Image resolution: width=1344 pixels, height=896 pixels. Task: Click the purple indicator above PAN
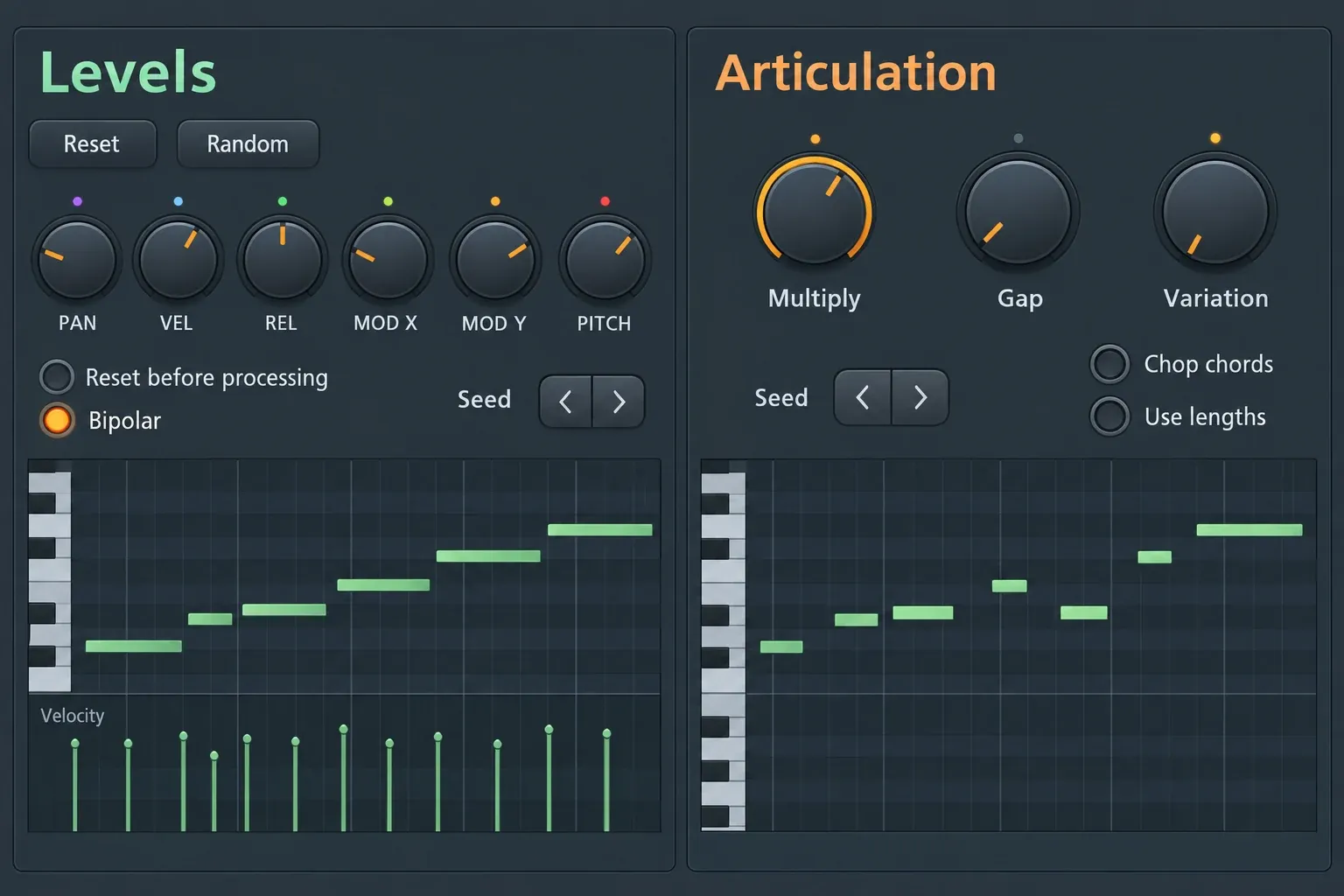[77, 201]
